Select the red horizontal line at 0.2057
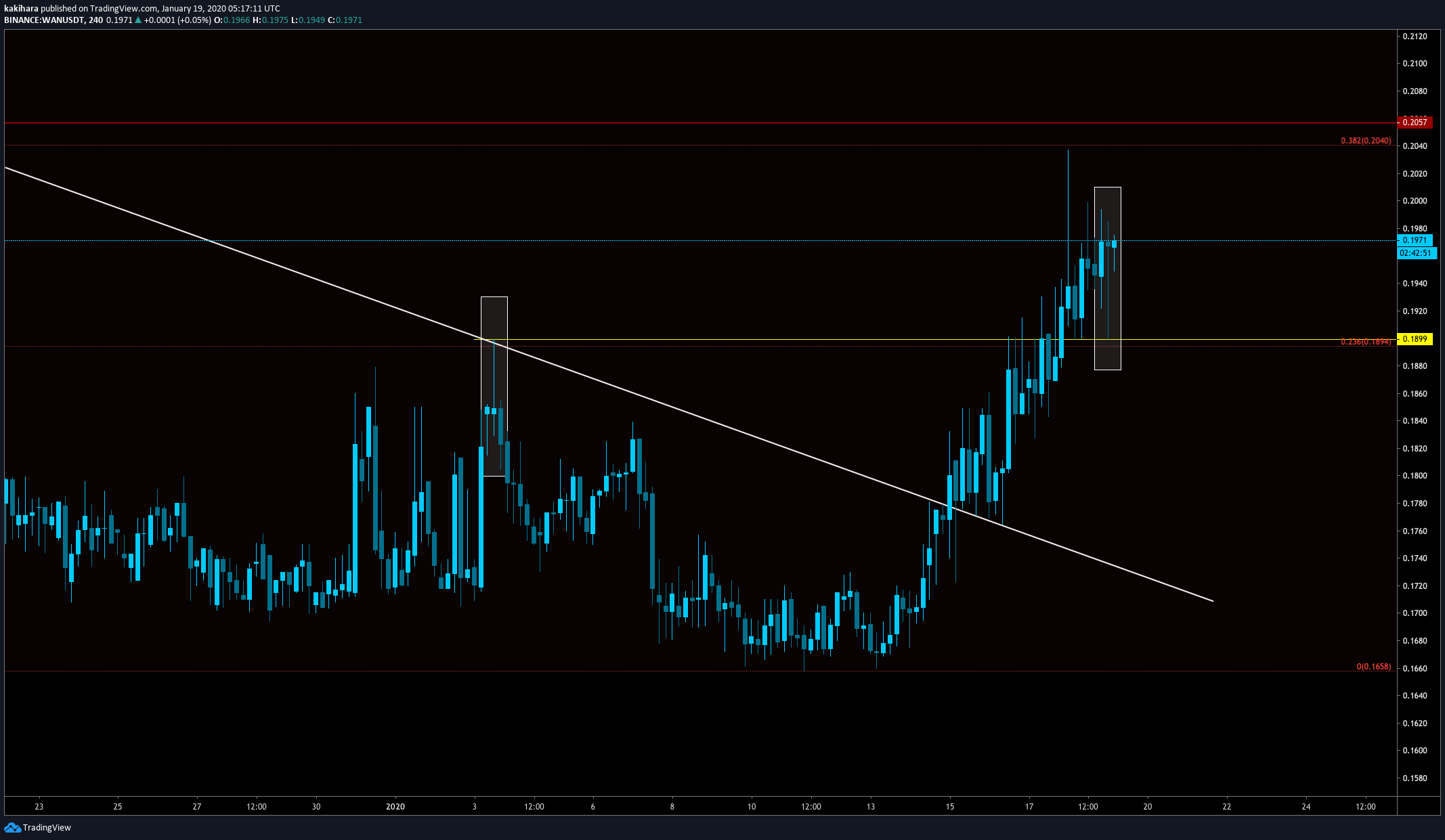1445x840 pixels. click(700, 123)
